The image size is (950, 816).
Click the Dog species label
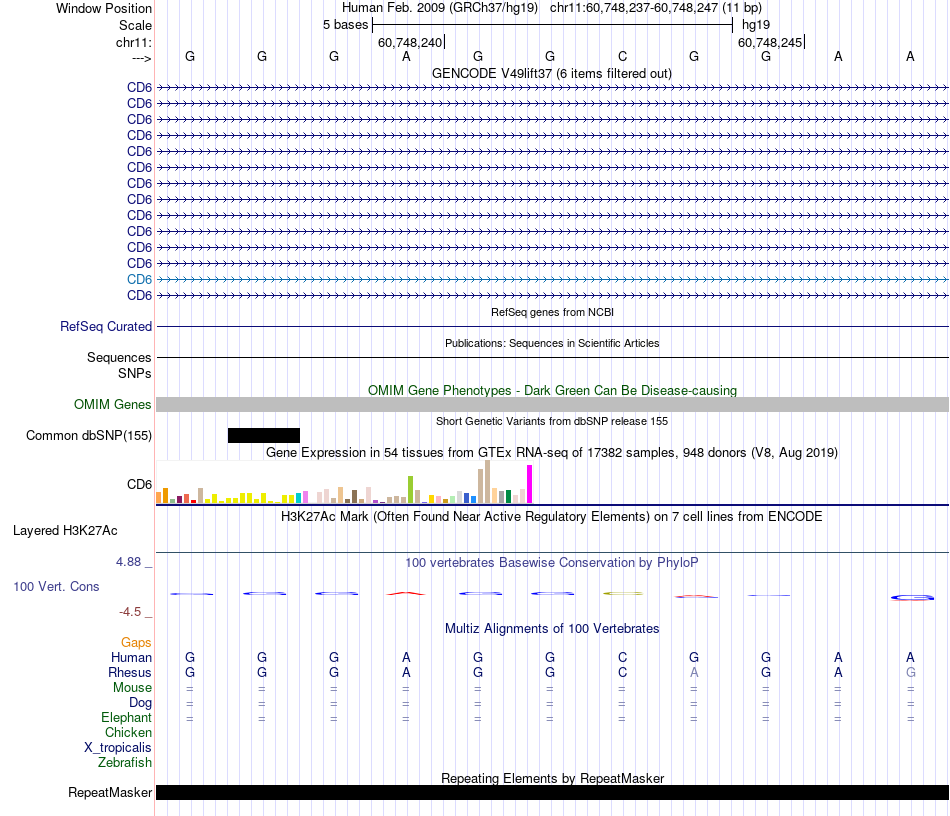click(x=141, y=703)
